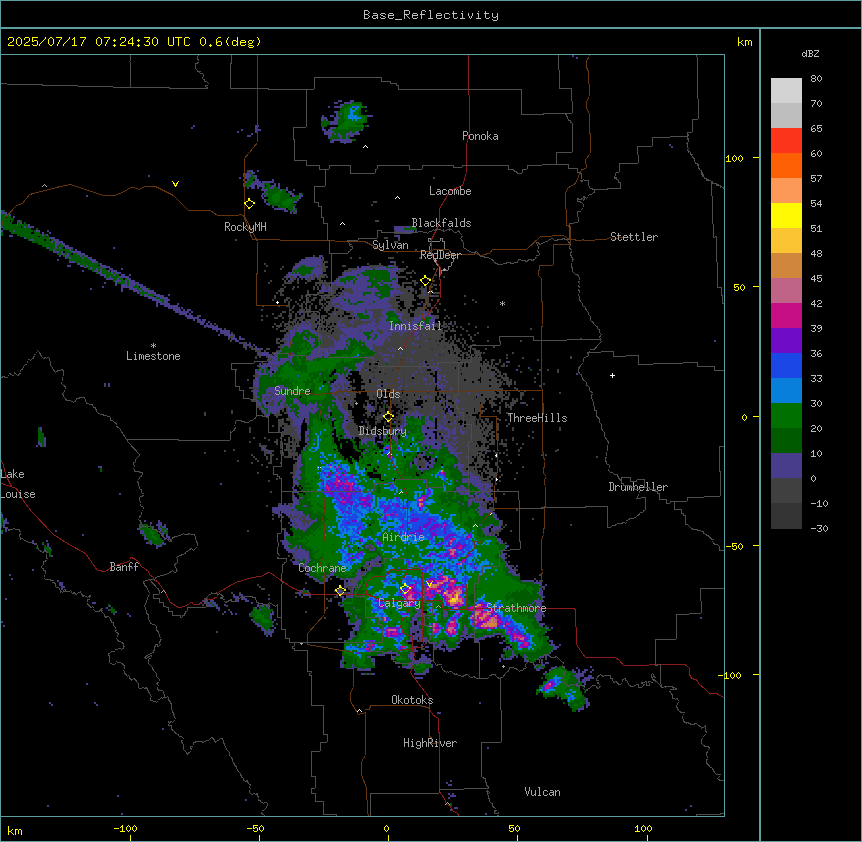
Task: Click the dBZ legend heading
Action: [x=810, y=53]
